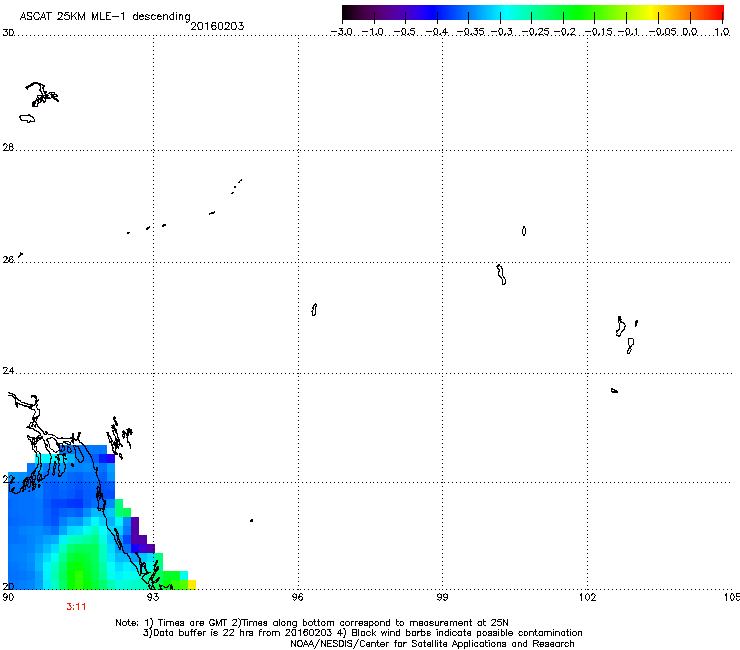Click the 'ASCAT 25KM MLE-1 descending' title
The height and width of the screenshot is (650, 740).
tap(105, 16)
